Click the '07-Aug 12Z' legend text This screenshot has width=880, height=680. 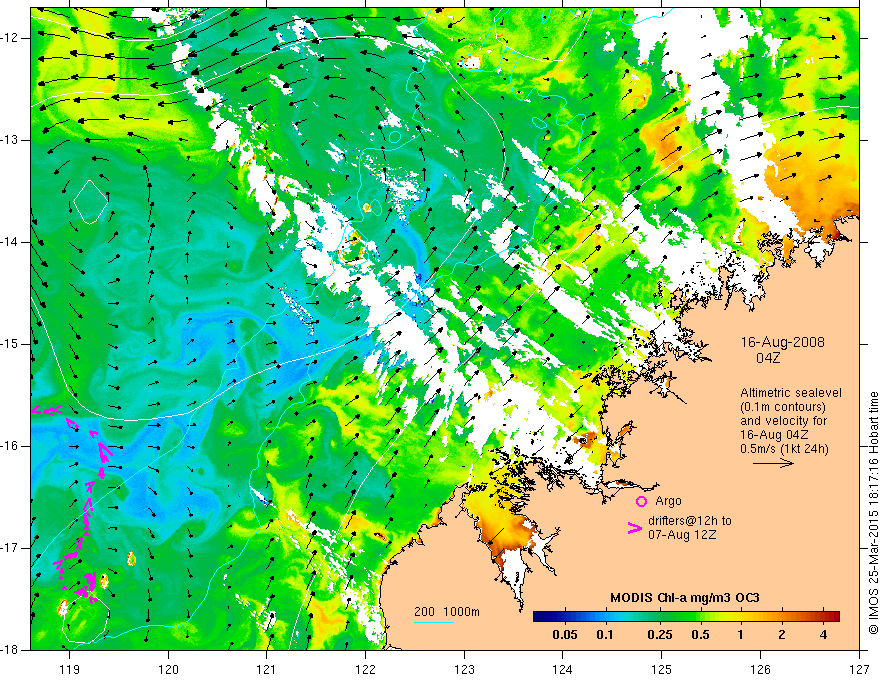click(682, 535)
